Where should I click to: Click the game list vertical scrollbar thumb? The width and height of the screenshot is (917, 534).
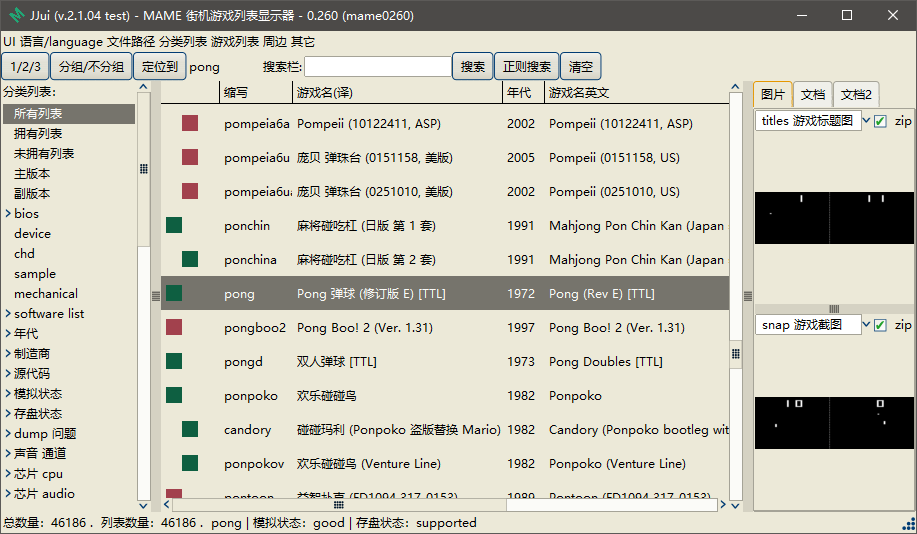[x=736, y=353]
